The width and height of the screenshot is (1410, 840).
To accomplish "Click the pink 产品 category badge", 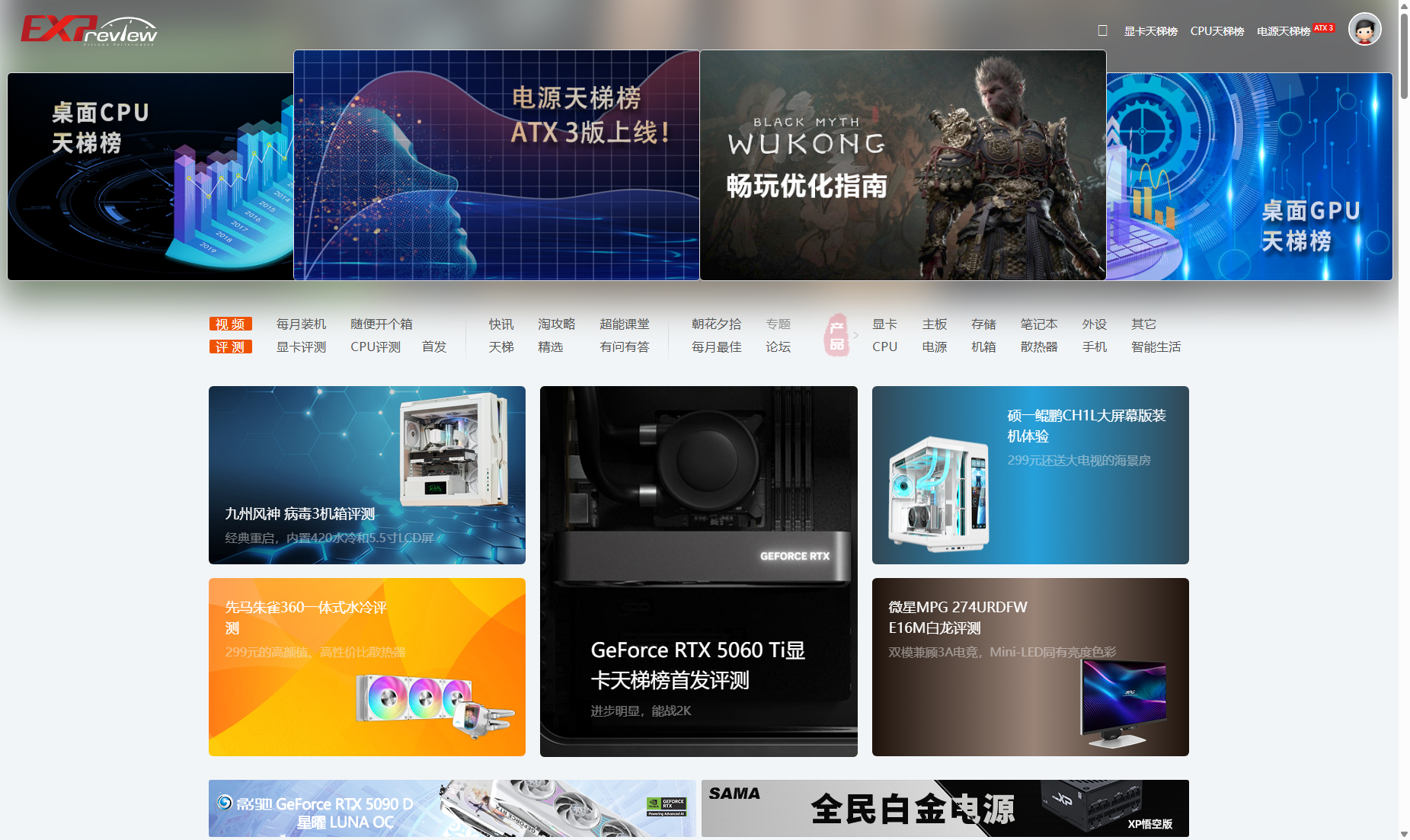I will tap(836, 335).
